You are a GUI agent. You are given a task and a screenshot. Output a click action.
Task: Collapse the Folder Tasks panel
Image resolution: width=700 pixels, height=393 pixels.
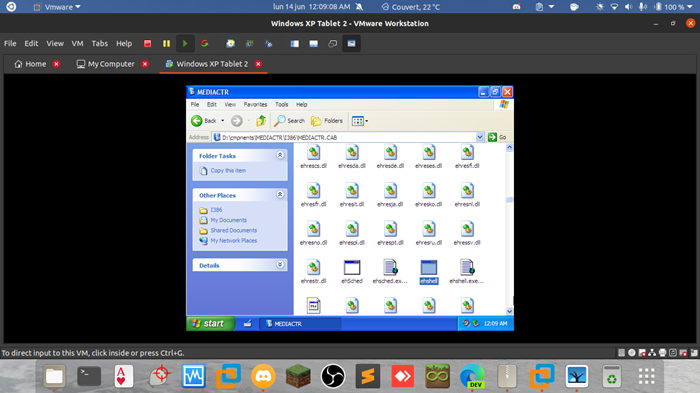tap(280, 155)
